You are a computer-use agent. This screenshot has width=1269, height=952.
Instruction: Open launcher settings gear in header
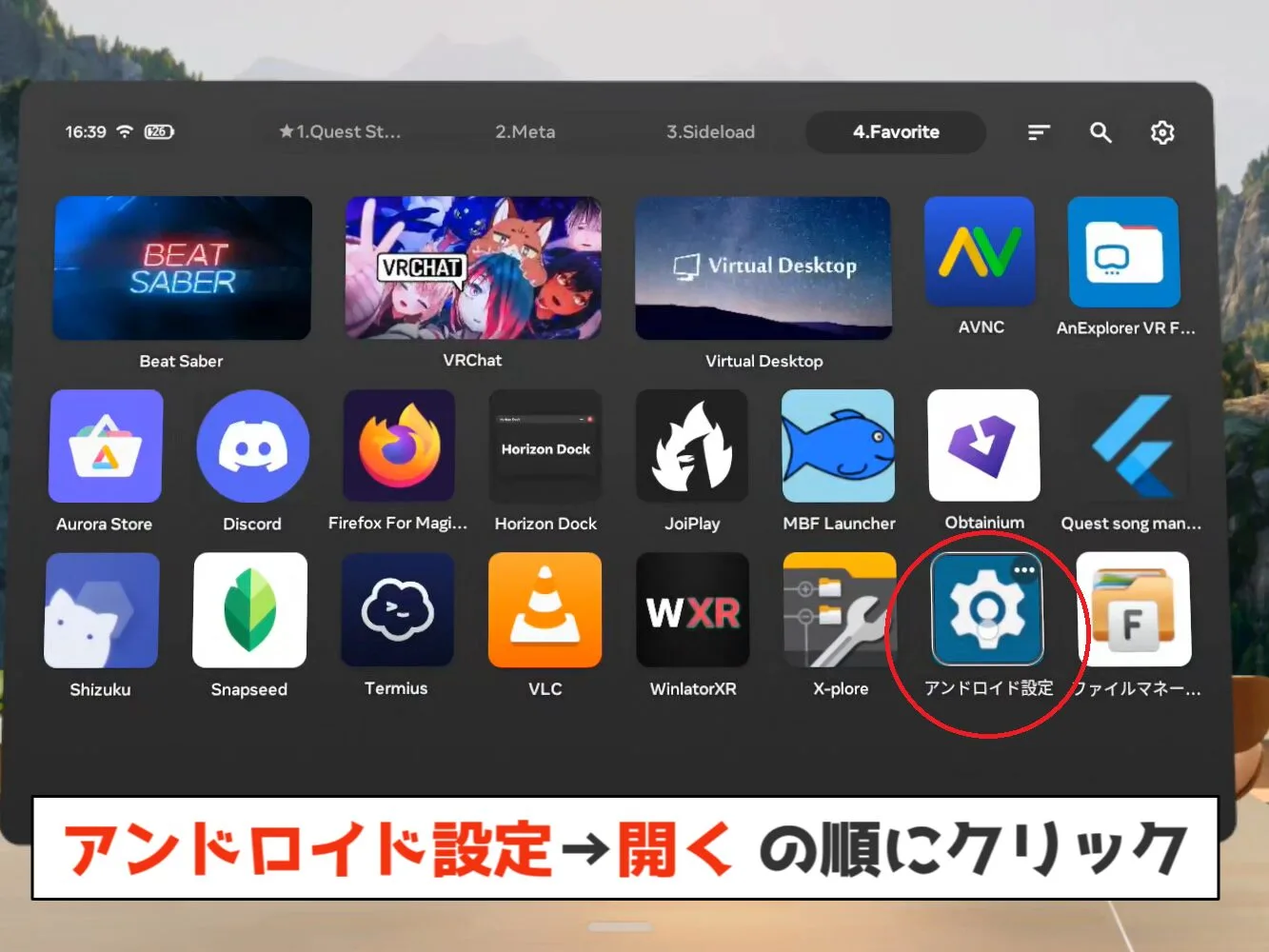[1162, 132]
